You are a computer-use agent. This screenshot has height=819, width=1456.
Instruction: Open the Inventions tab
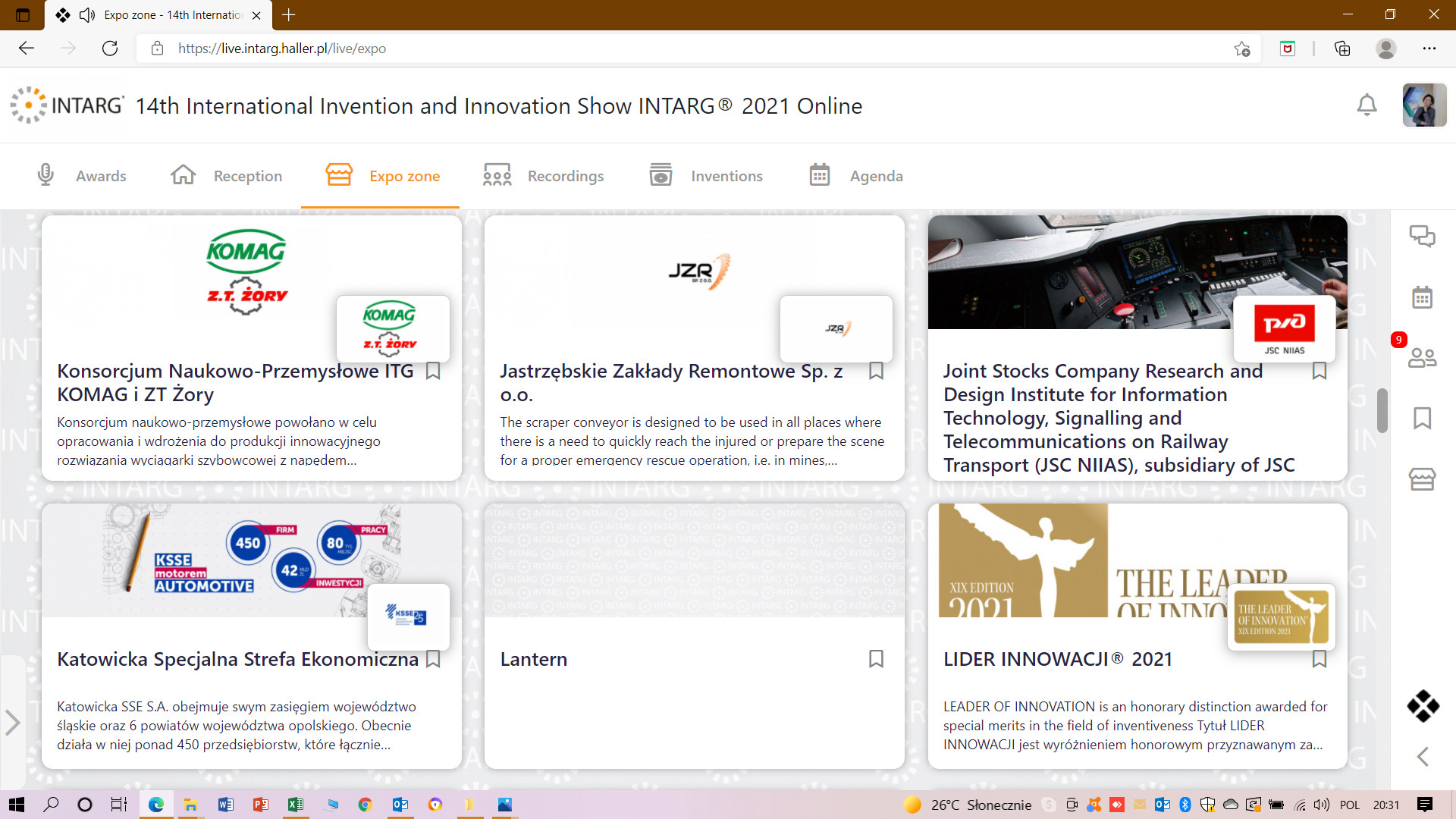pos(706,176)
